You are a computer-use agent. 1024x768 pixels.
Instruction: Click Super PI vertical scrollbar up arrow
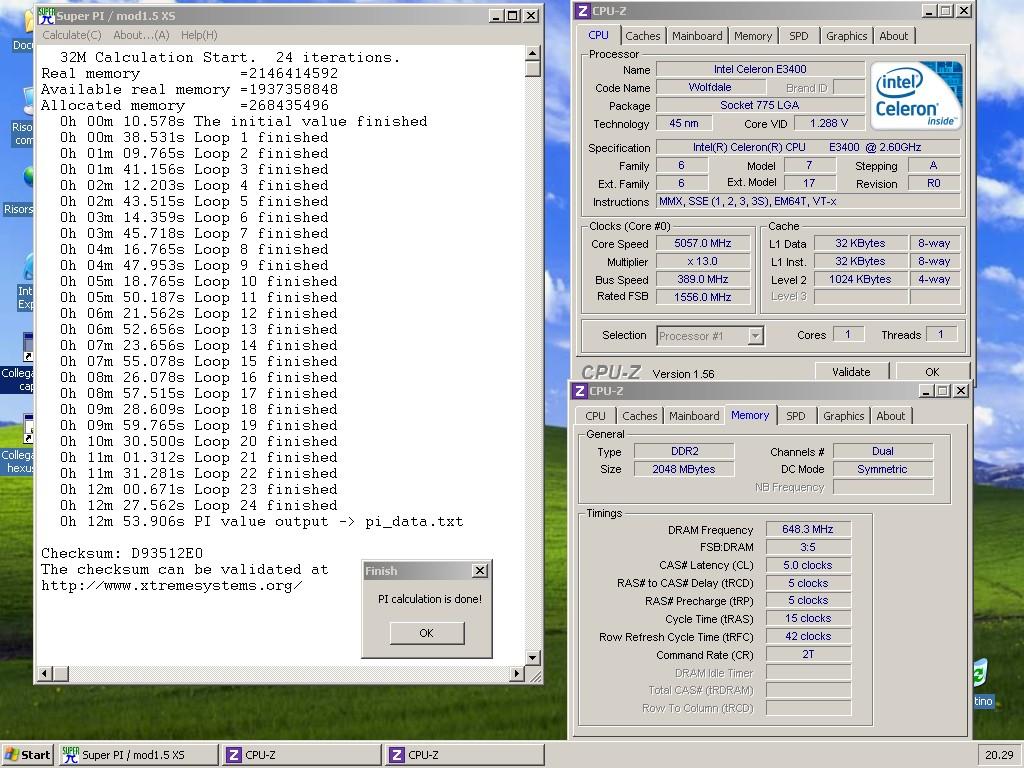pos(533,53)
